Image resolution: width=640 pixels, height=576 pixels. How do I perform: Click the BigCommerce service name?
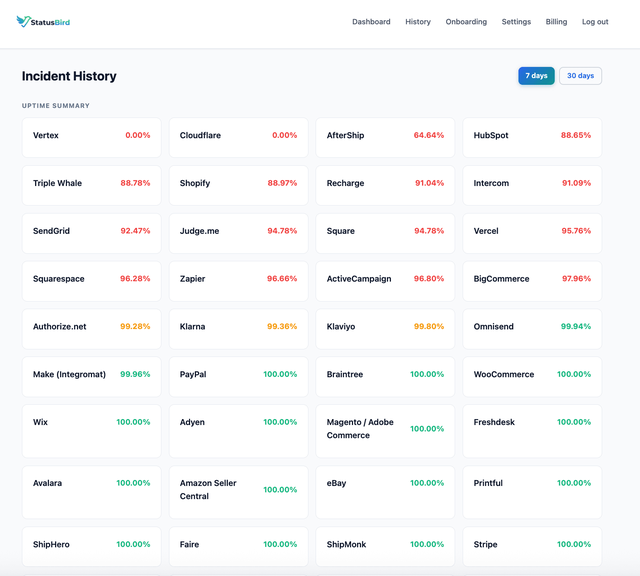[x=501, y=278]
